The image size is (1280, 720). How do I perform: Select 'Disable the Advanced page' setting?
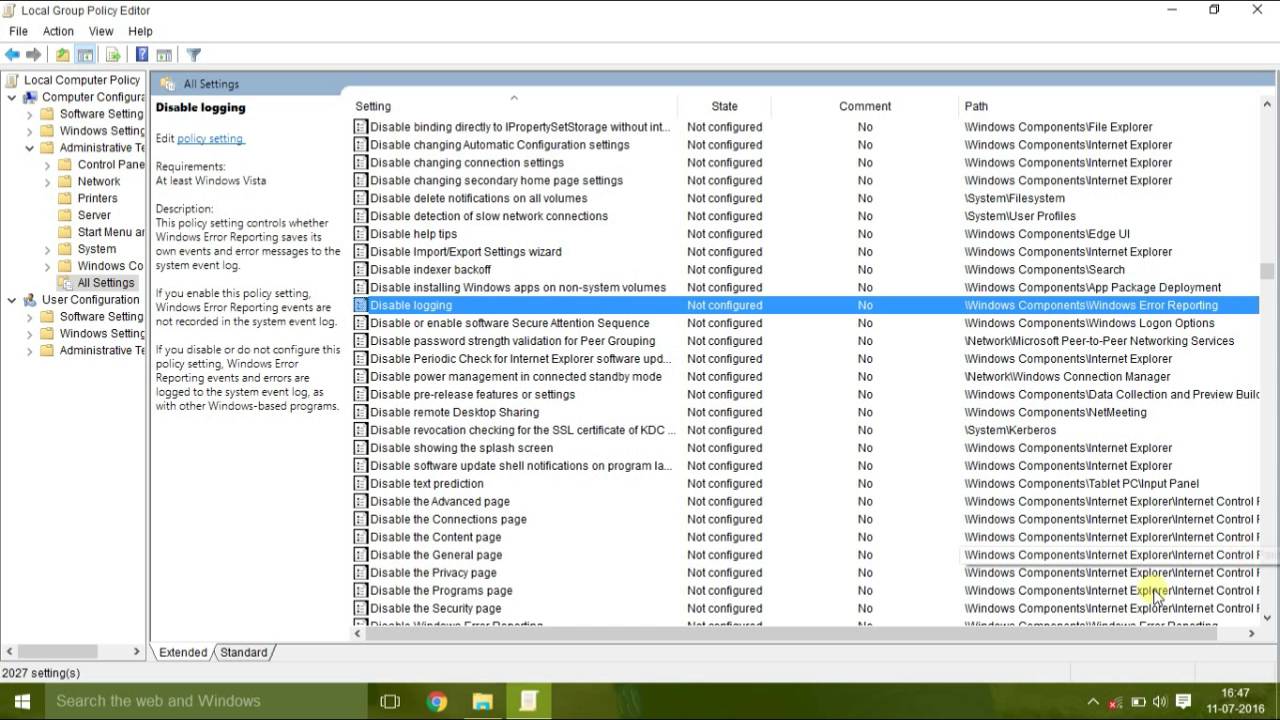(439, 501)
